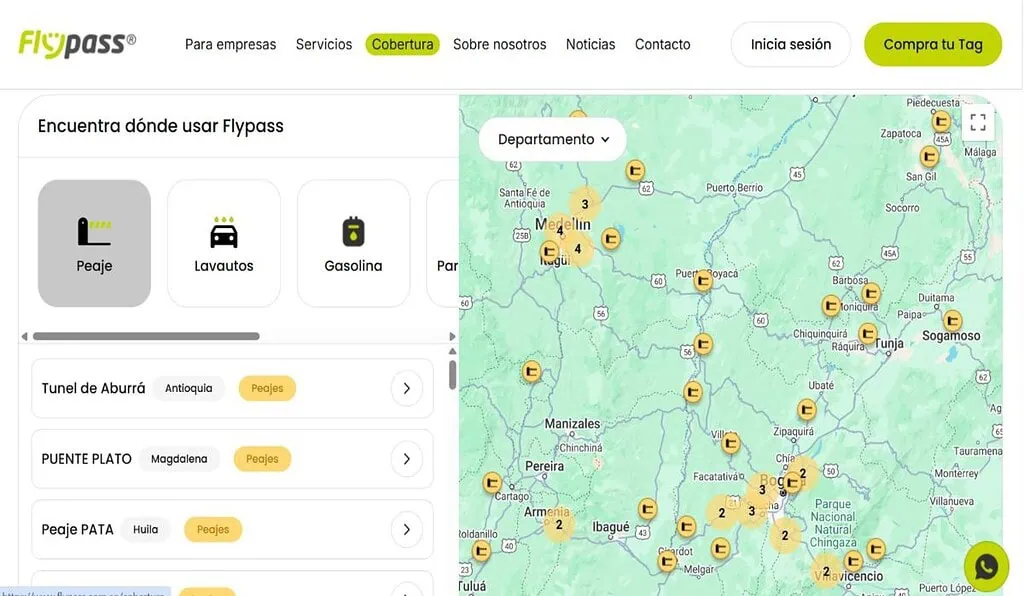This screenshot has height=596, width=1024.
Task: Click 'Tunel de Aburrá' title text
Action: click(93, 388)
